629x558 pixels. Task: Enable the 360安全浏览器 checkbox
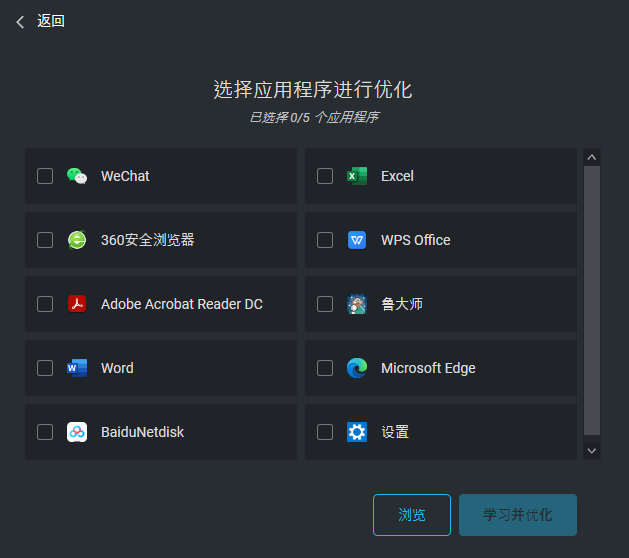45,240
